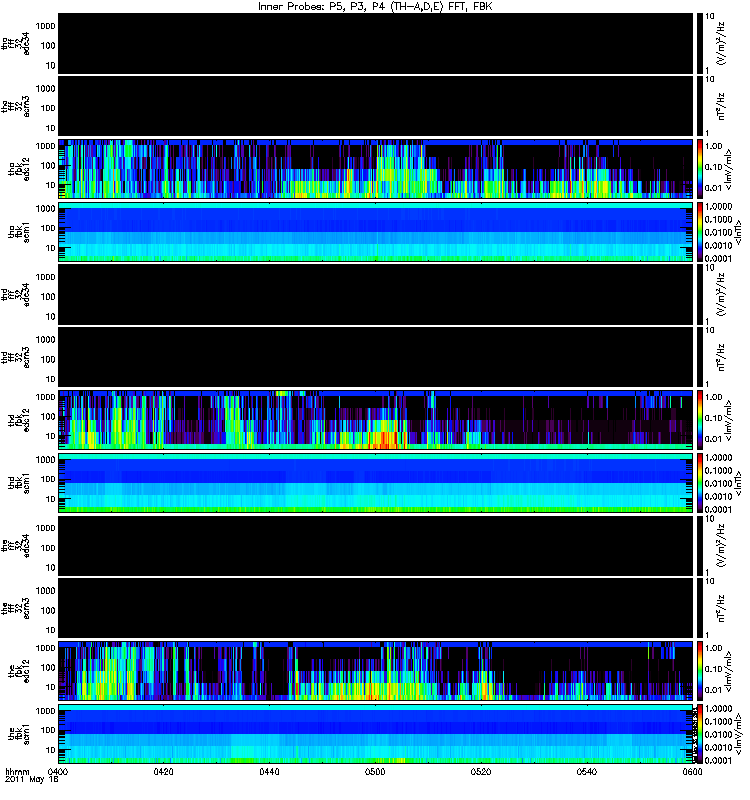This screenshot has height=800, width=750.
Task: Click the thd fbk scm1 spectrogram panel
Action: pos(376,483)
